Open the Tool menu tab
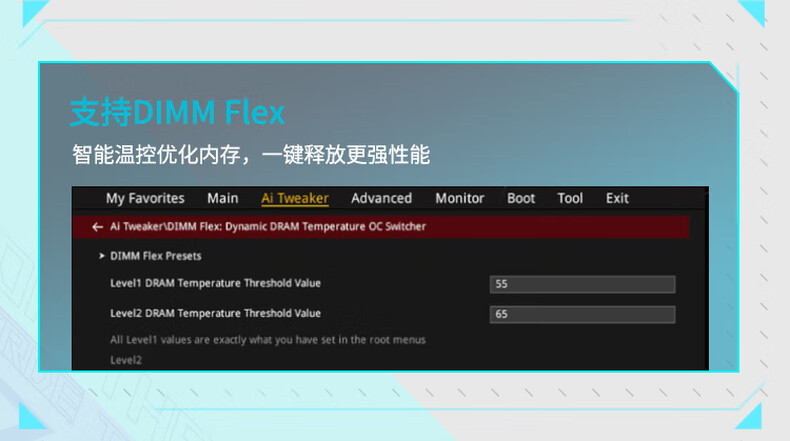 (x=570, y=198)
